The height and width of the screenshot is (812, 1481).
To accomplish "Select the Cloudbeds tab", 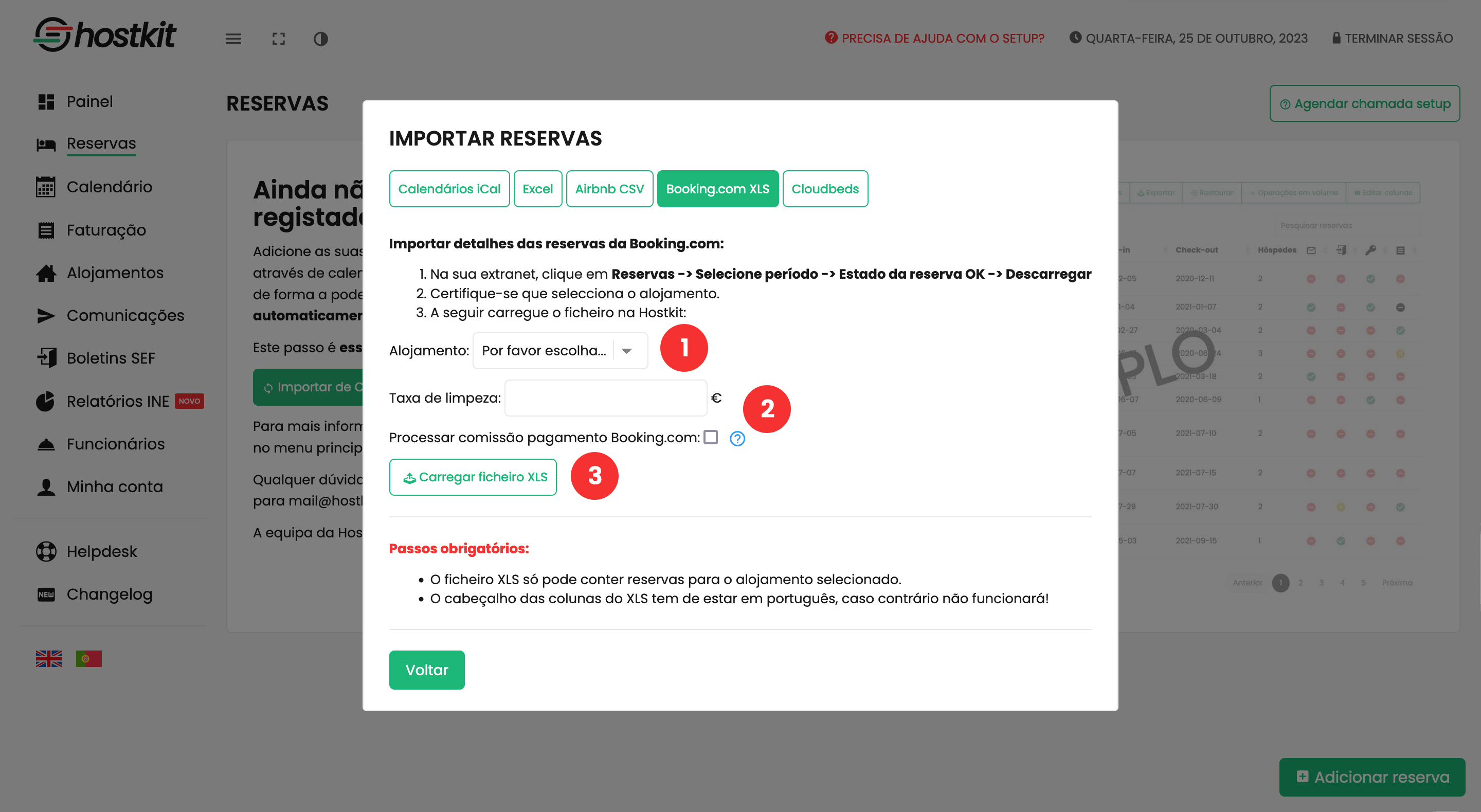I will tap(825, 189).
